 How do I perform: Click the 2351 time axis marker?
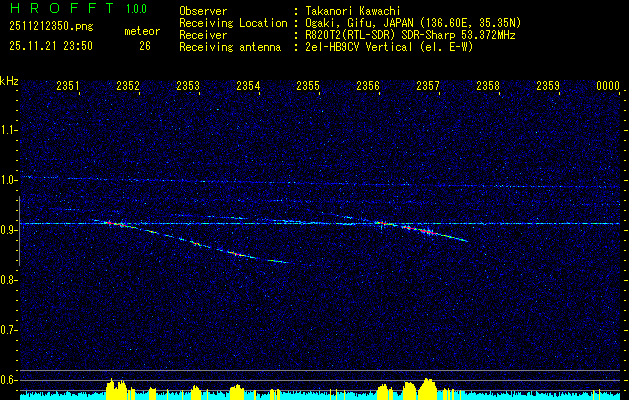click(68, 86)
